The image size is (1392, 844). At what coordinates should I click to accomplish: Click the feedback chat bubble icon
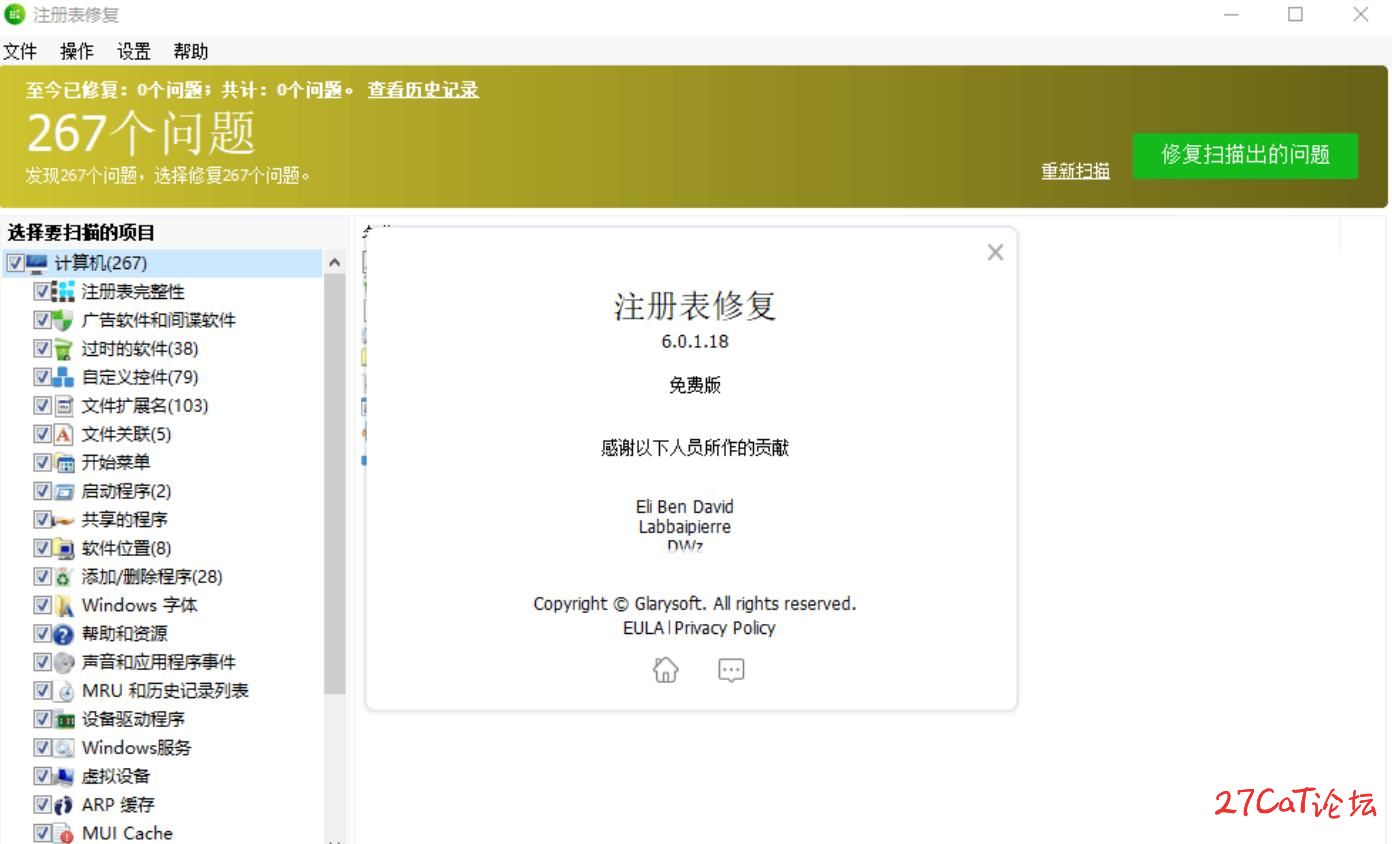coord(731,670)
